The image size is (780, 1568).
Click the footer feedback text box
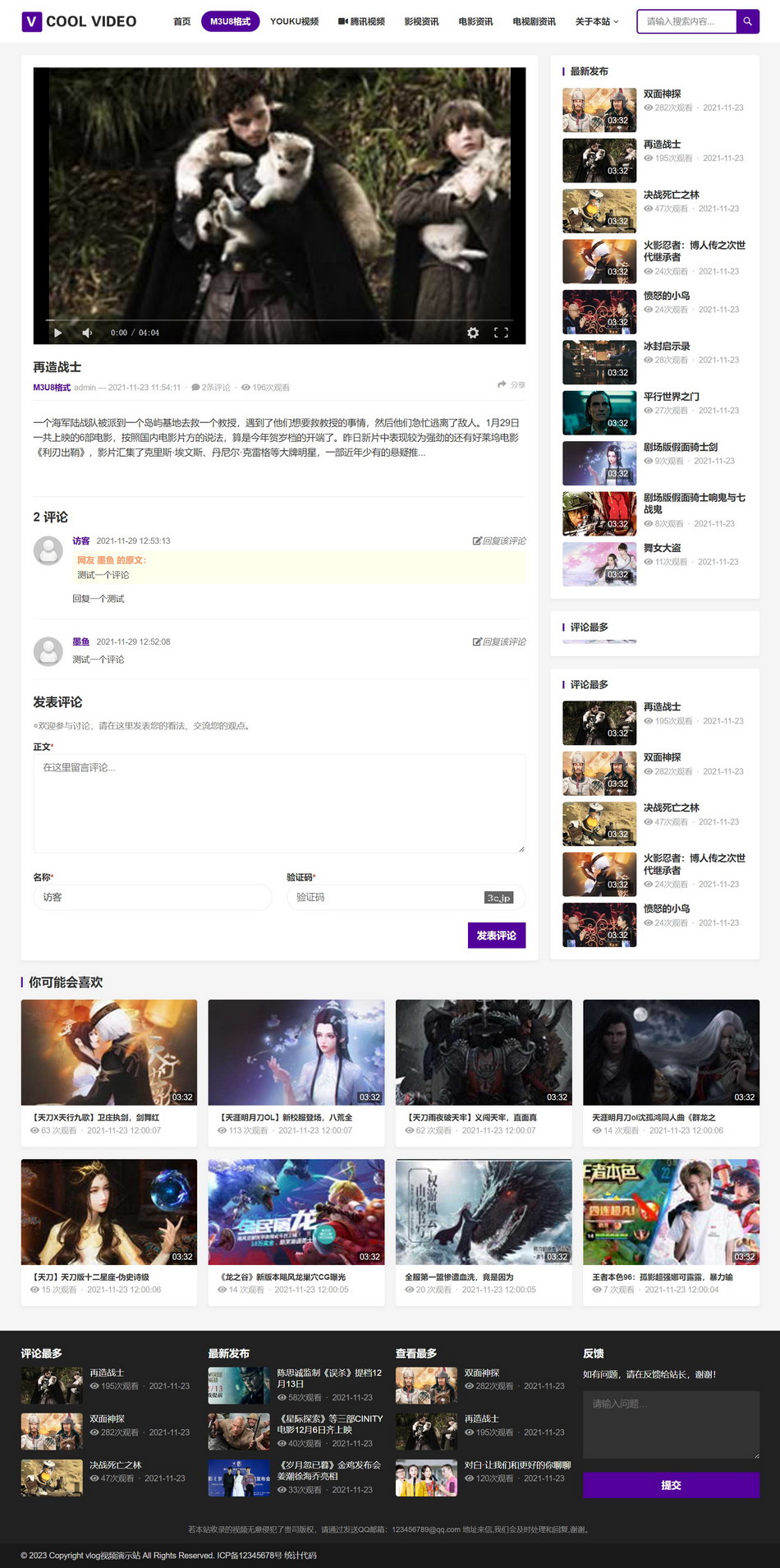point(671,1425)
